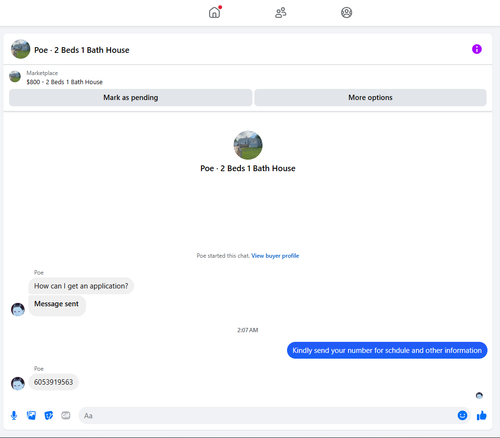Open the Home tab icon
Image resolution: width=500 pixels, height=438 pixels.
tap(214, 13)
